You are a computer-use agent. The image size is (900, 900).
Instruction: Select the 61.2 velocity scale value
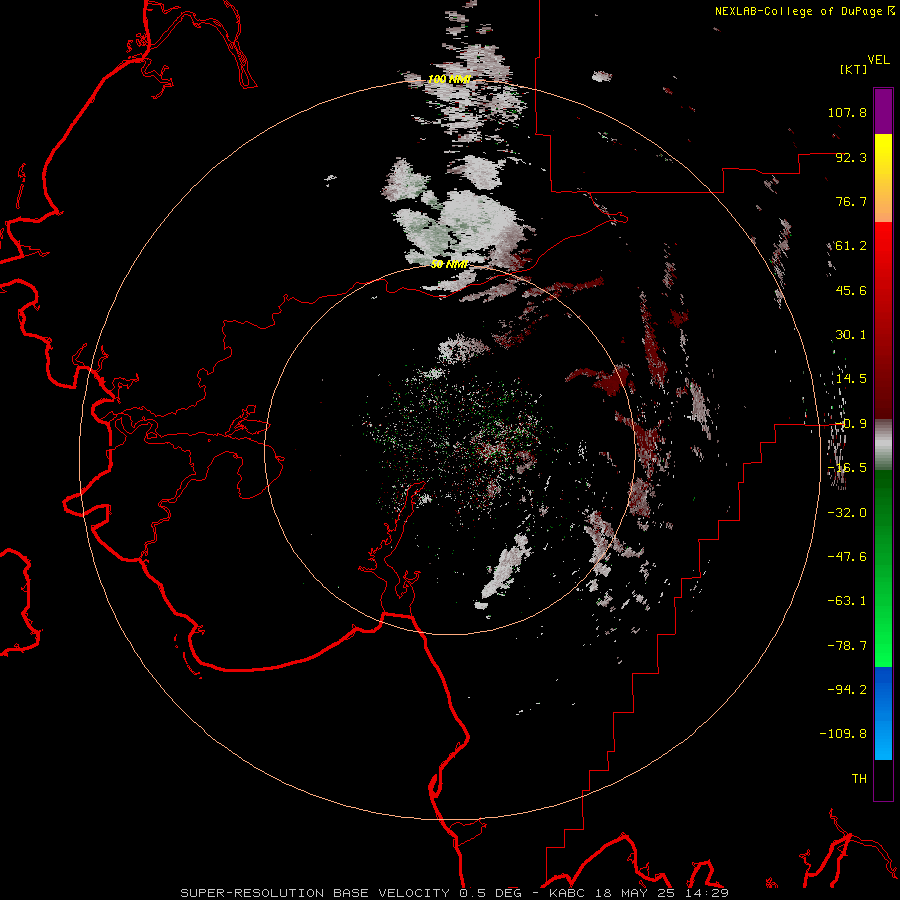[x=851, y=246]
